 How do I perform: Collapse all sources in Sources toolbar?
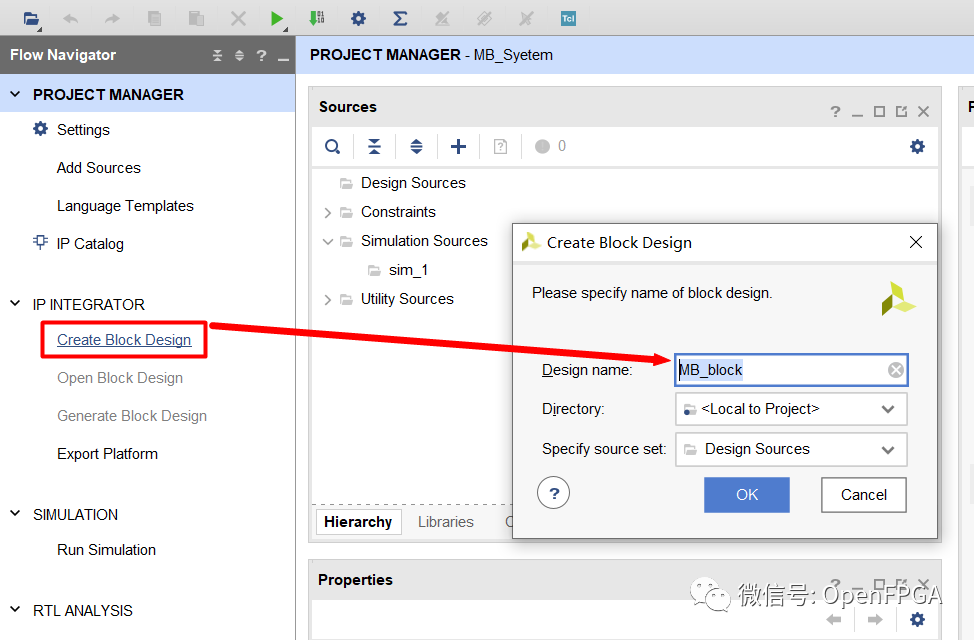374,147
